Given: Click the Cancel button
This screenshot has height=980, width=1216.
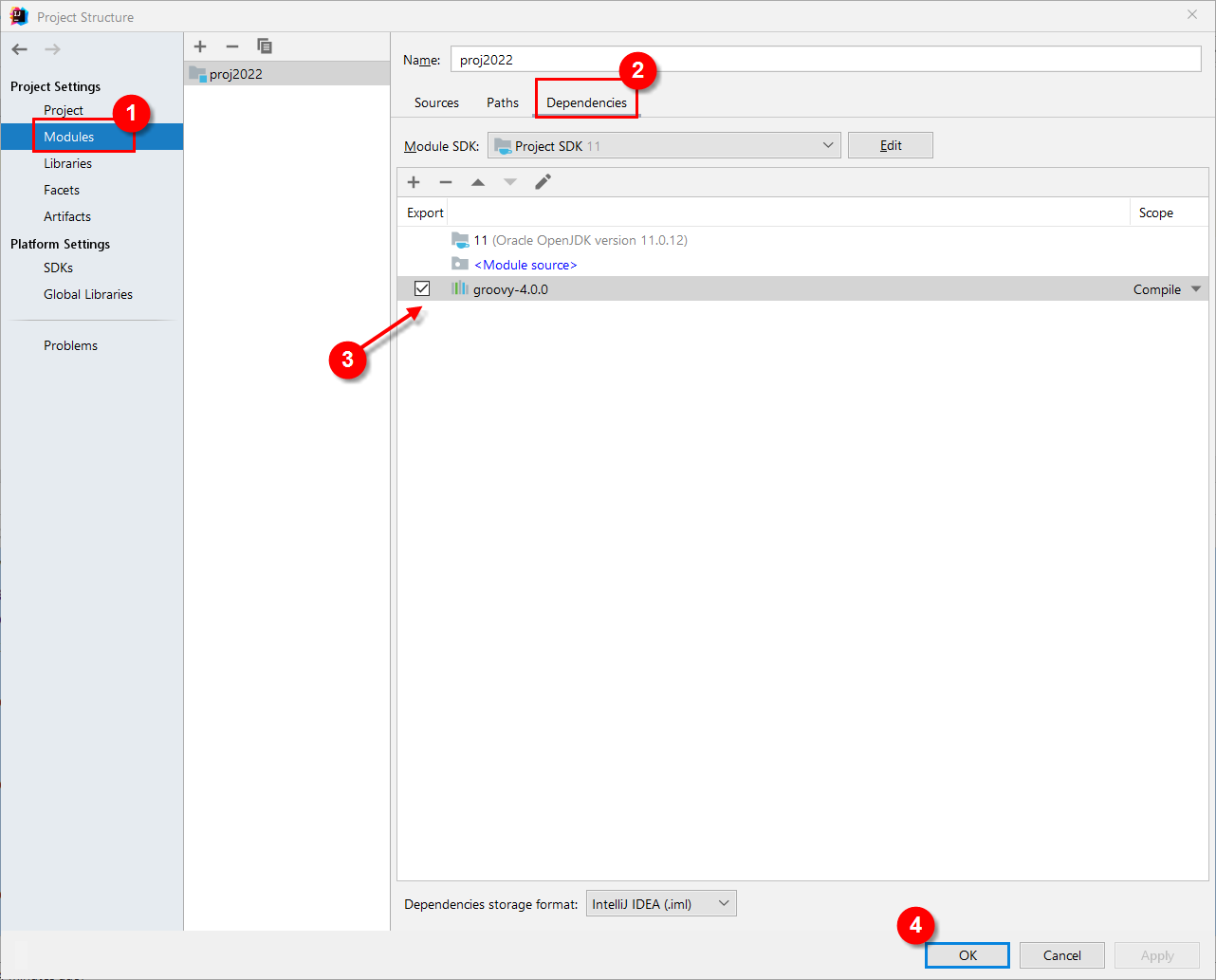Looking at the screenshot, I should point(1062,955).
